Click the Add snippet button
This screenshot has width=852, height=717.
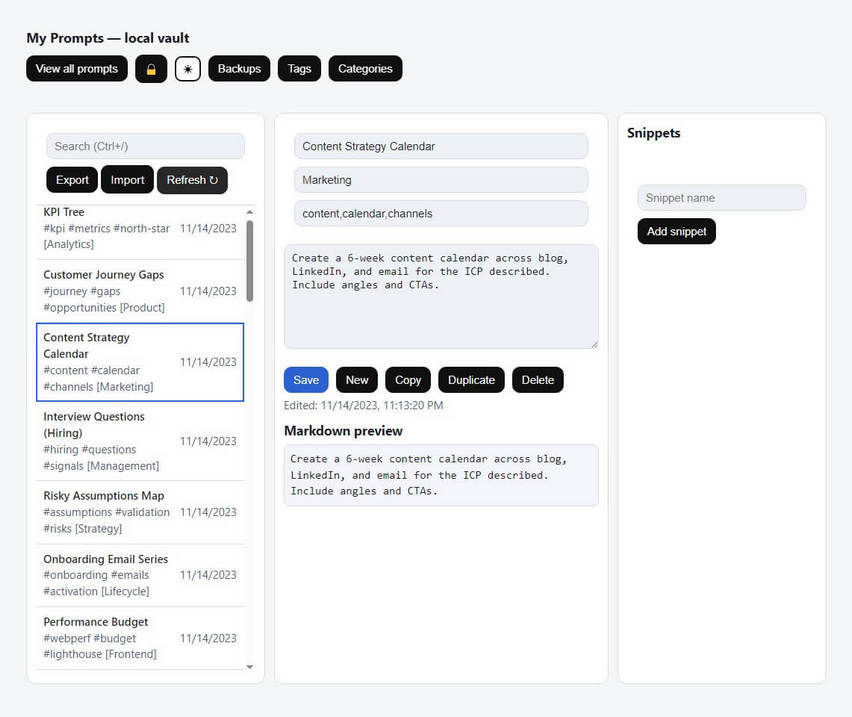(676, 231)
